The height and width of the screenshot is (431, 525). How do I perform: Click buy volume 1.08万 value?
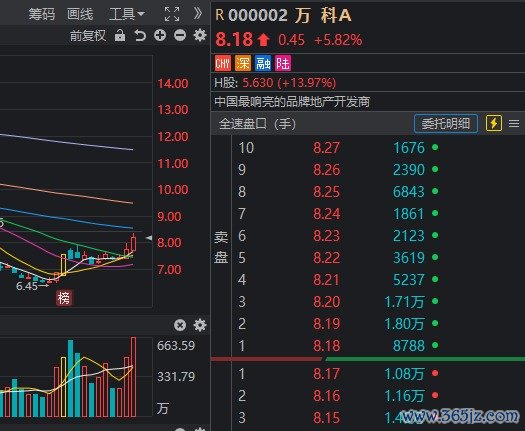coord(404,374)
